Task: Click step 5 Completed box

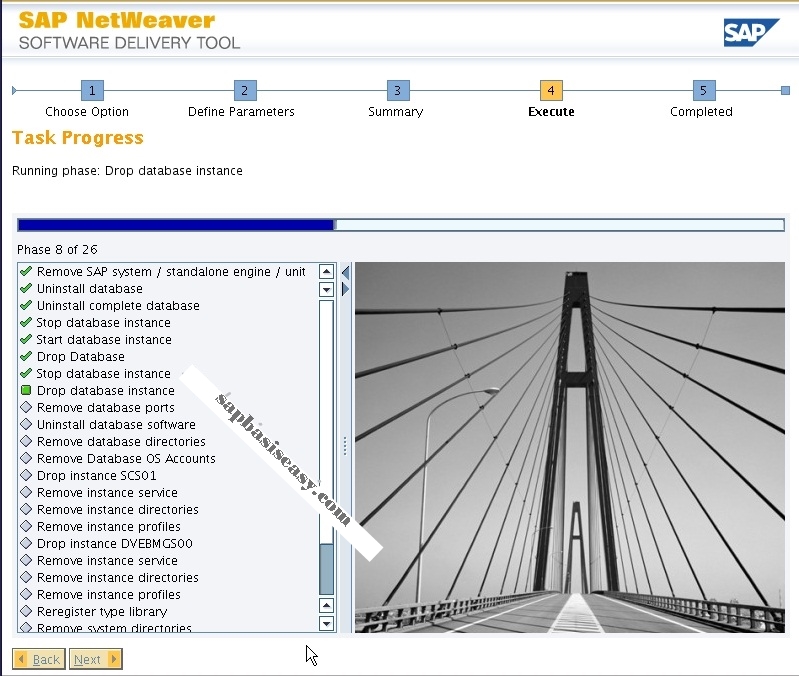Action: 704,91
